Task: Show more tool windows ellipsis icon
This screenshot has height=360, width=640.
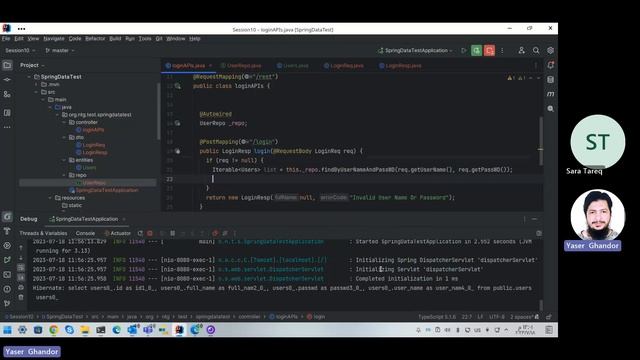Action: point(7,127)
